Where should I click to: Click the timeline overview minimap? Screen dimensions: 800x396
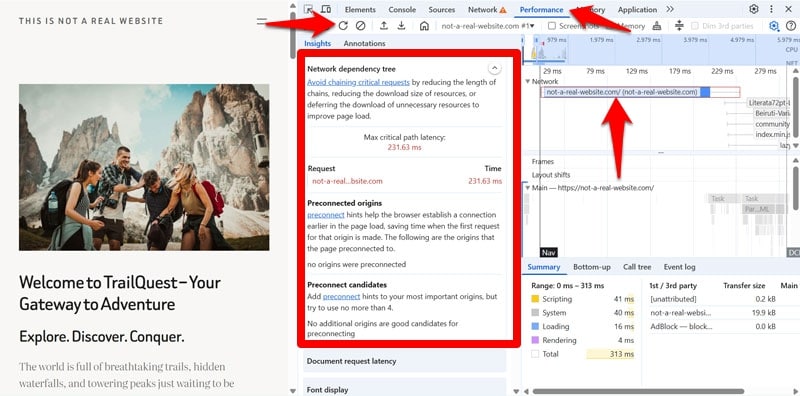661,50
